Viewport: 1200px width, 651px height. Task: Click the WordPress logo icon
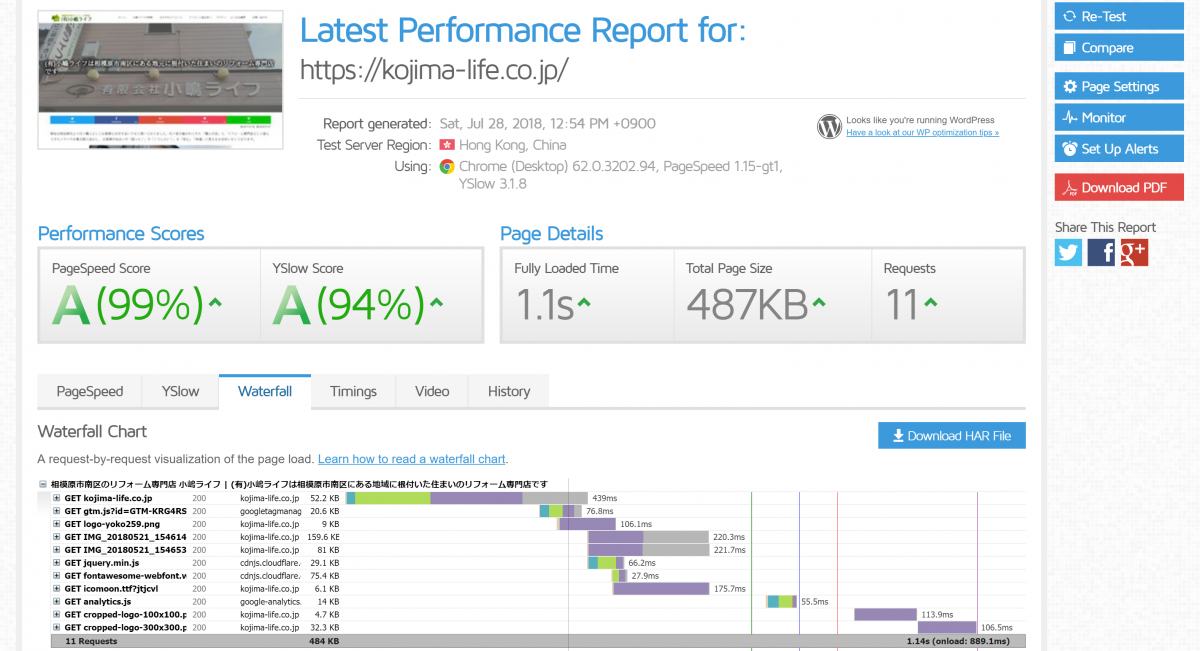[x=829, y=126]
